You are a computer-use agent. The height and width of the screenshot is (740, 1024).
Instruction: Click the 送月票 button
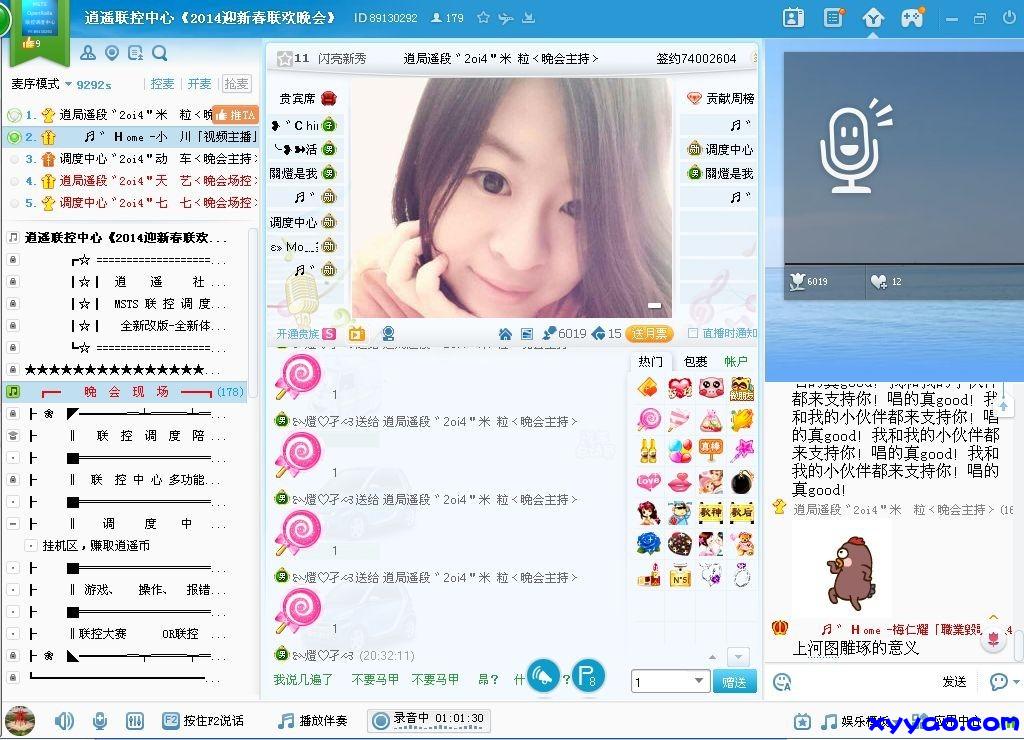tap(650, 334)
